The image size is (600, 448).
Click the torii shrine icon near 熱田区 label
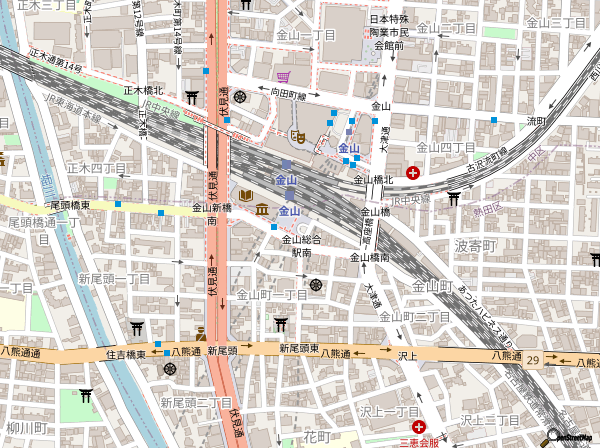click(x=454, y=198)
